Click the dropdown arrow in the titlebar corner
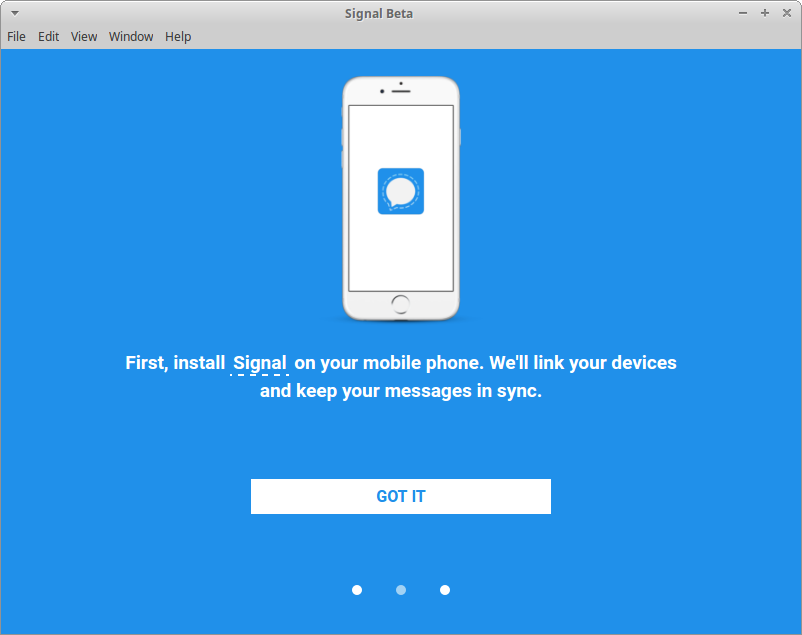 (x=13, y=13)
